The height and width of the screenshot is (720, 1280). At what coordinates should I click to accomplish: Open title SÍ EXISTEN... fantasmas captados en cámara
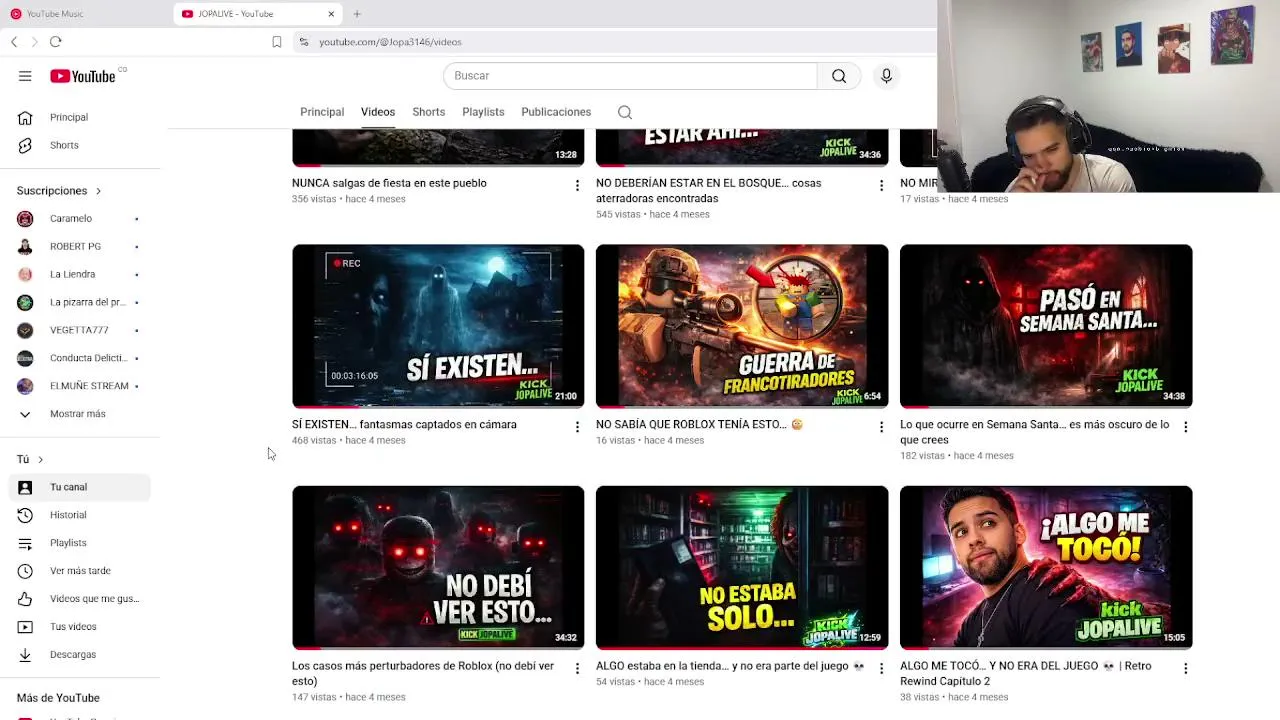pyautogui.click(x=404, y=425)
